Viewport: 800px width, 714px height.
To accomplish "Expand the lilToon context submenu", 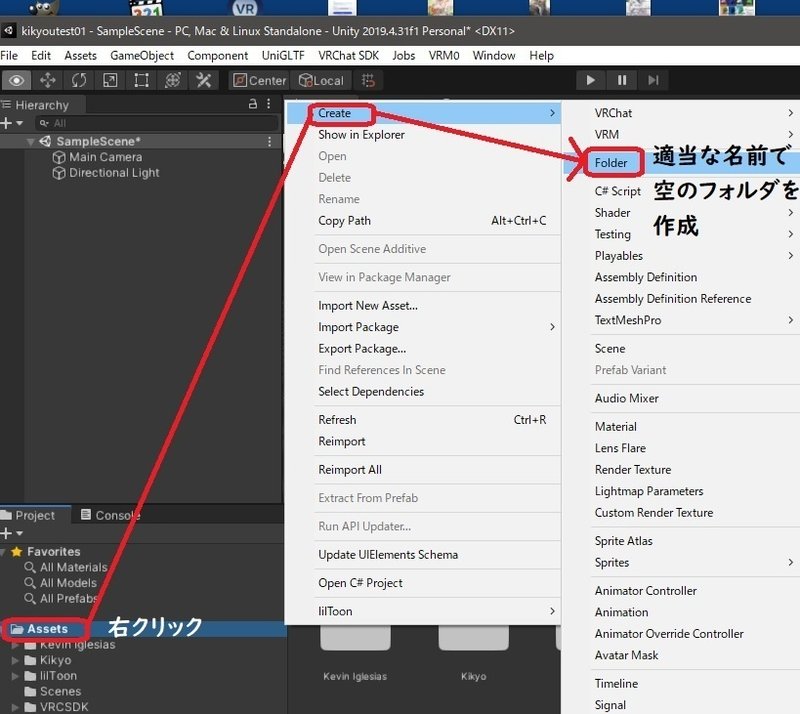I will (424, 611).
